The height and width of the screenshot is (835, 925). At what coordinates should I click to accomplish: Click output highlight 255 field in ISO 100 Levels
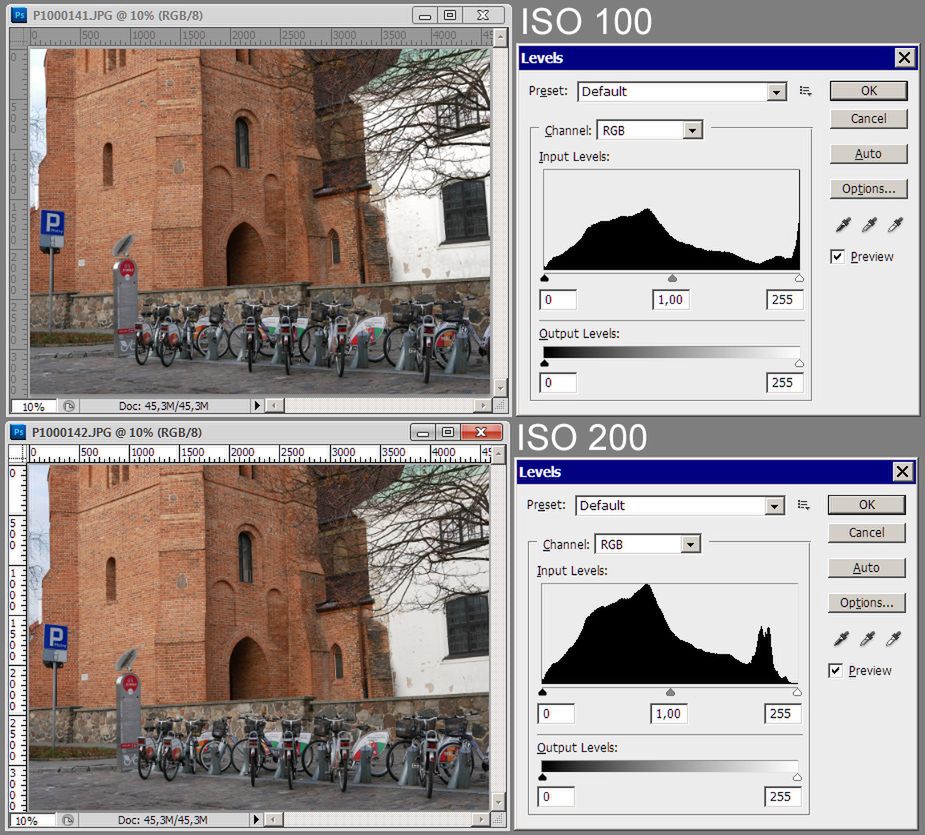(784, 383)
